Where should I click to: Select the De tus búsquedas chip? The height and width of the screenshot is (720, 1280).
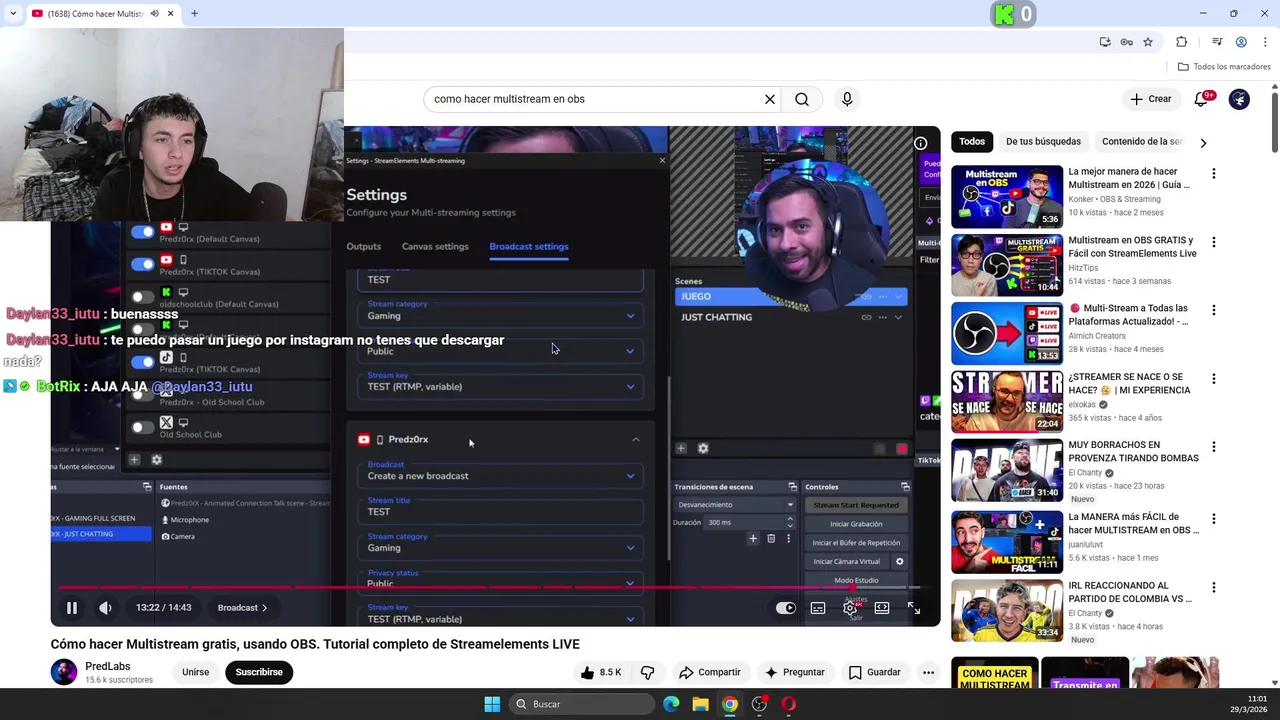point(1043,142)
